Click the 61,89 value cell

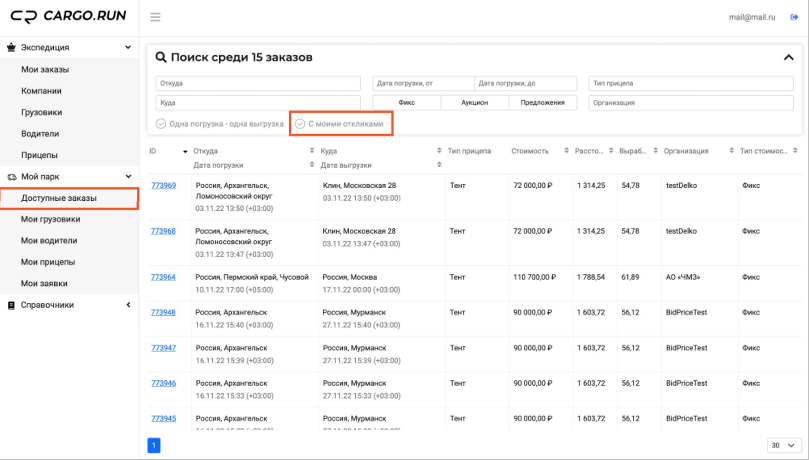(630, 277)
